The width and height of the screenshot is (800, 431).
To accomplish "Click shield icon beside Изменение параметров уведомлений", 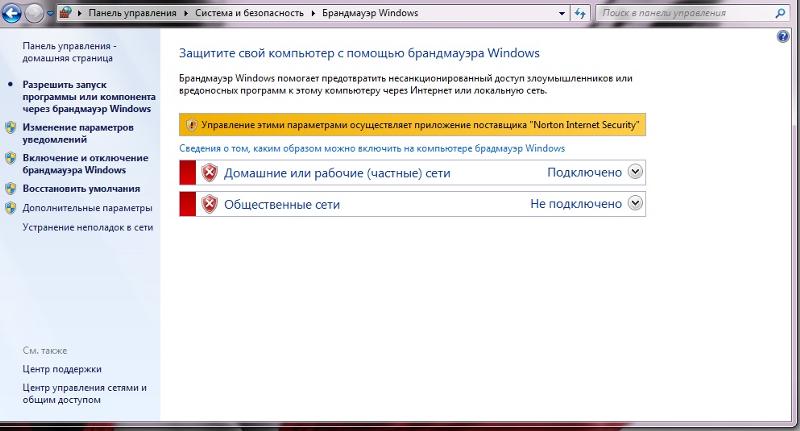I will (11, 128).
